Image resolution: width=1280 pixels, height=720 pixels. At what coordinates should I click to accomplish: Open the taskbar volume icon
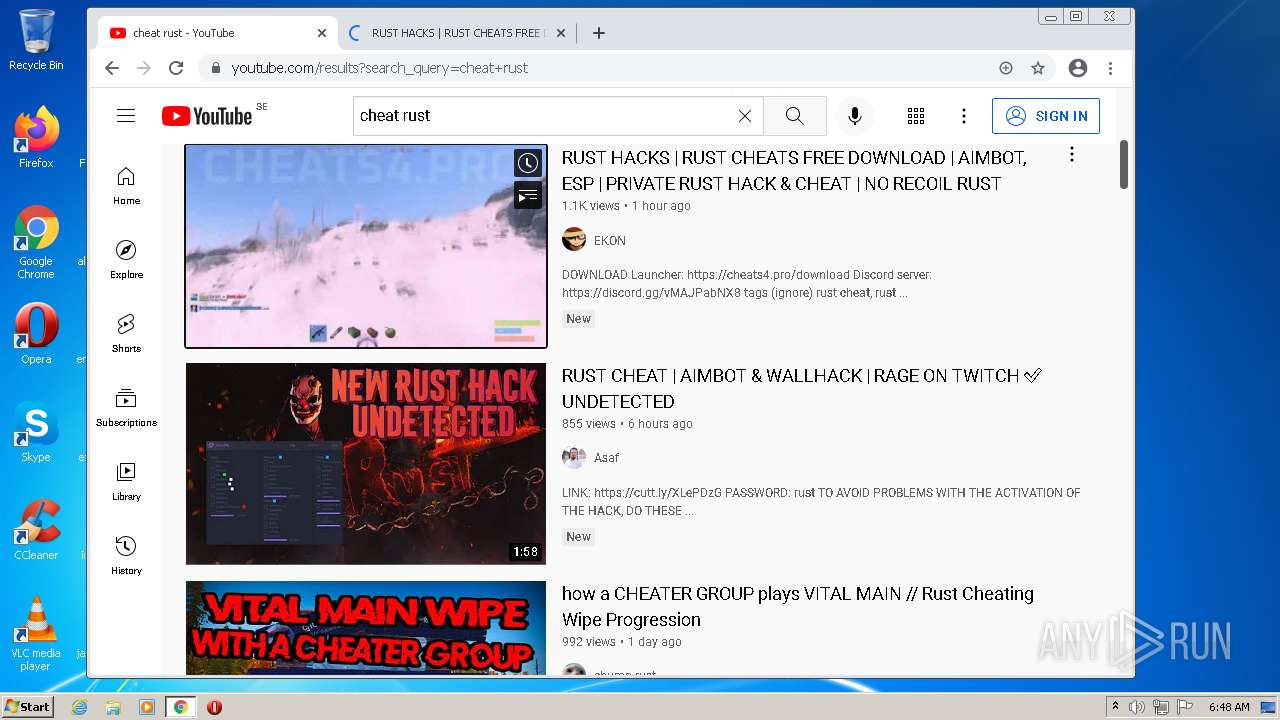pos(1138,707)
